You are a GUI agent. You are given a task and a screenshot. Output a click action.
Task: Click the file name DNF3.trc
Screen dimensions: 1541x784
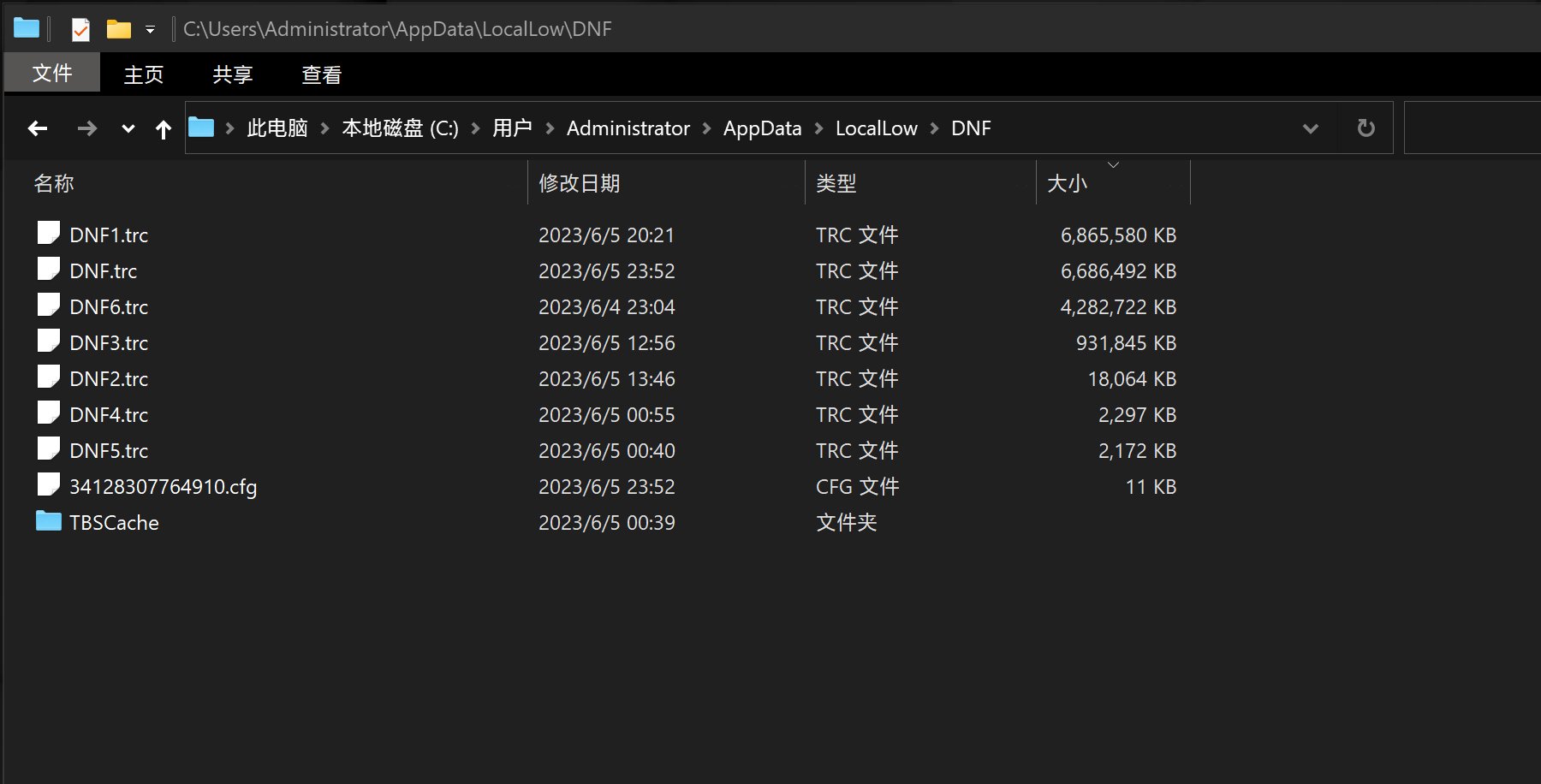point(109,343)
